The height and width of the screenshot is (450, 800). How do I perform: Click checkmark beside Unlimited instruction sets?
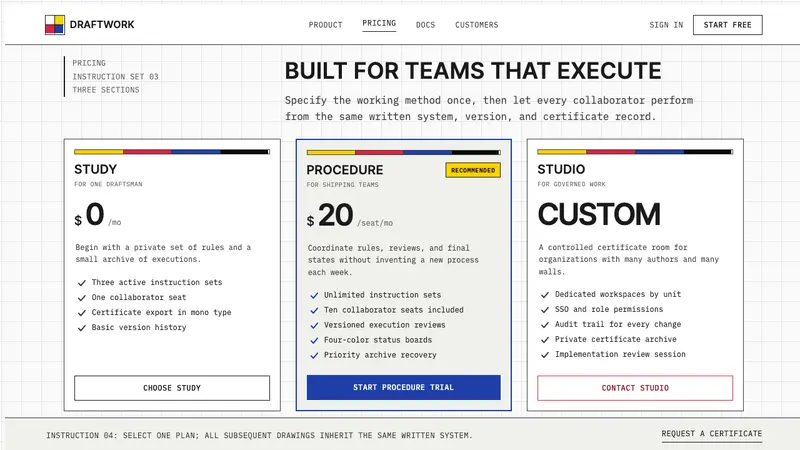(314, 295)
